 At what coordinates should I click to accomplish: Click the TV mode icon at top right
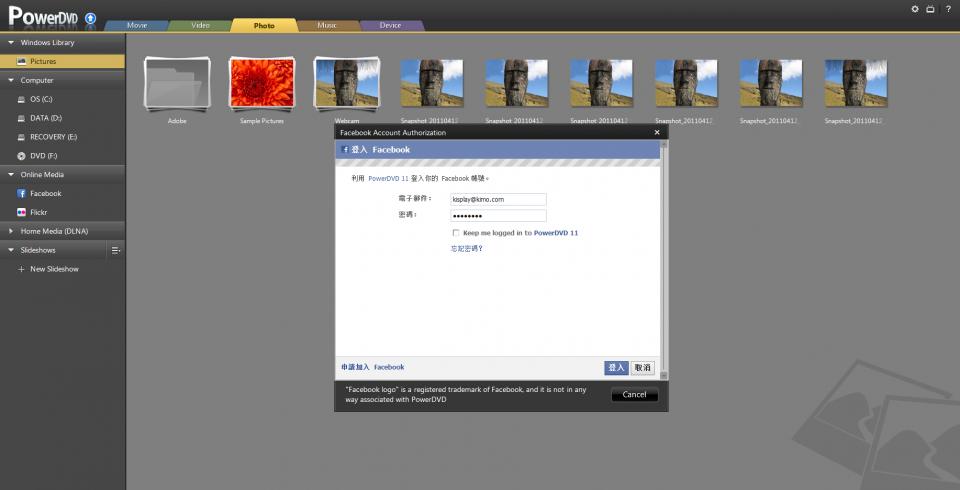pyautogui.click(x=931, y=9)
